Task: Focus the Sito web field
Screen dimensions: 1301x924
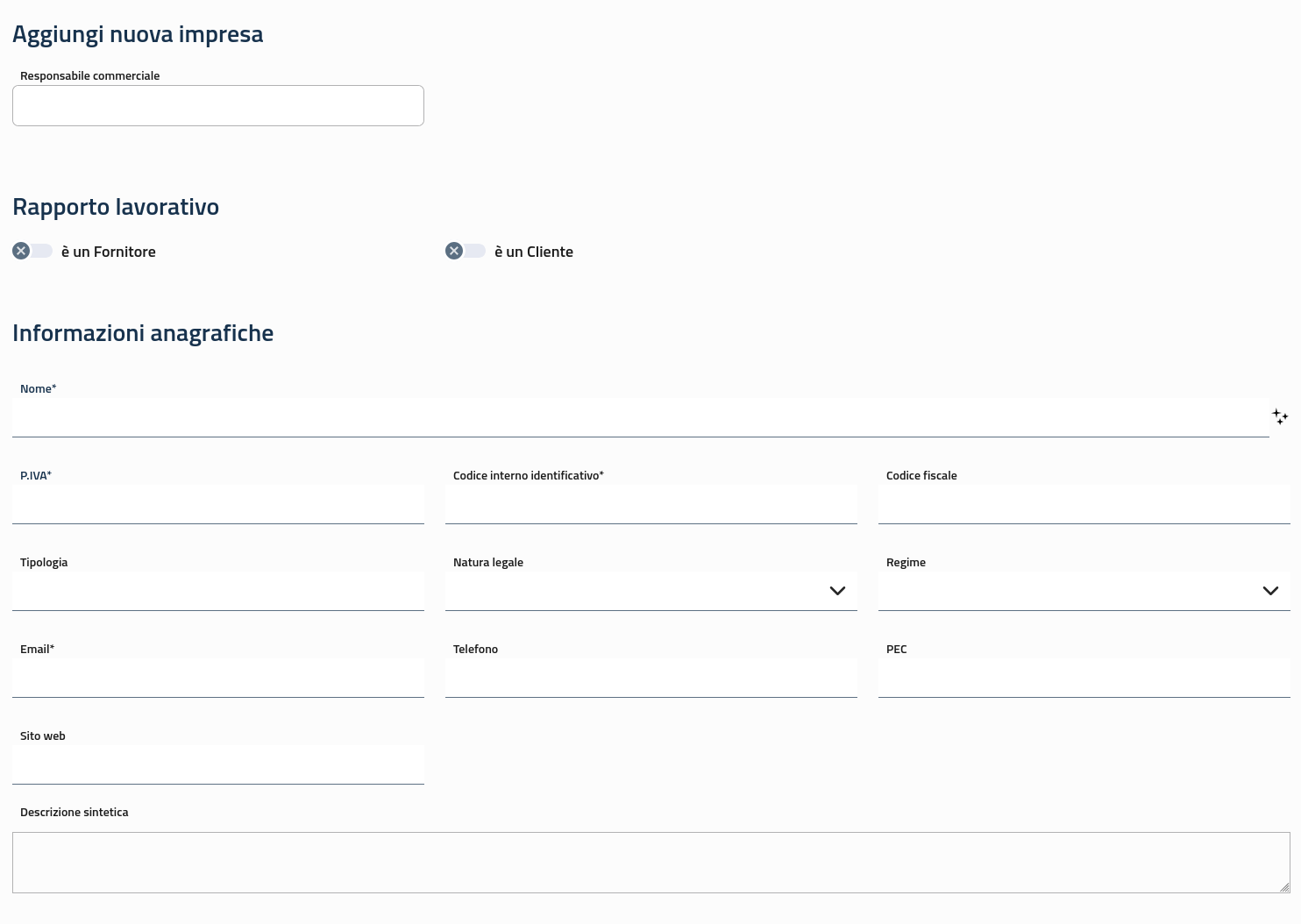Action: [218, 765]
